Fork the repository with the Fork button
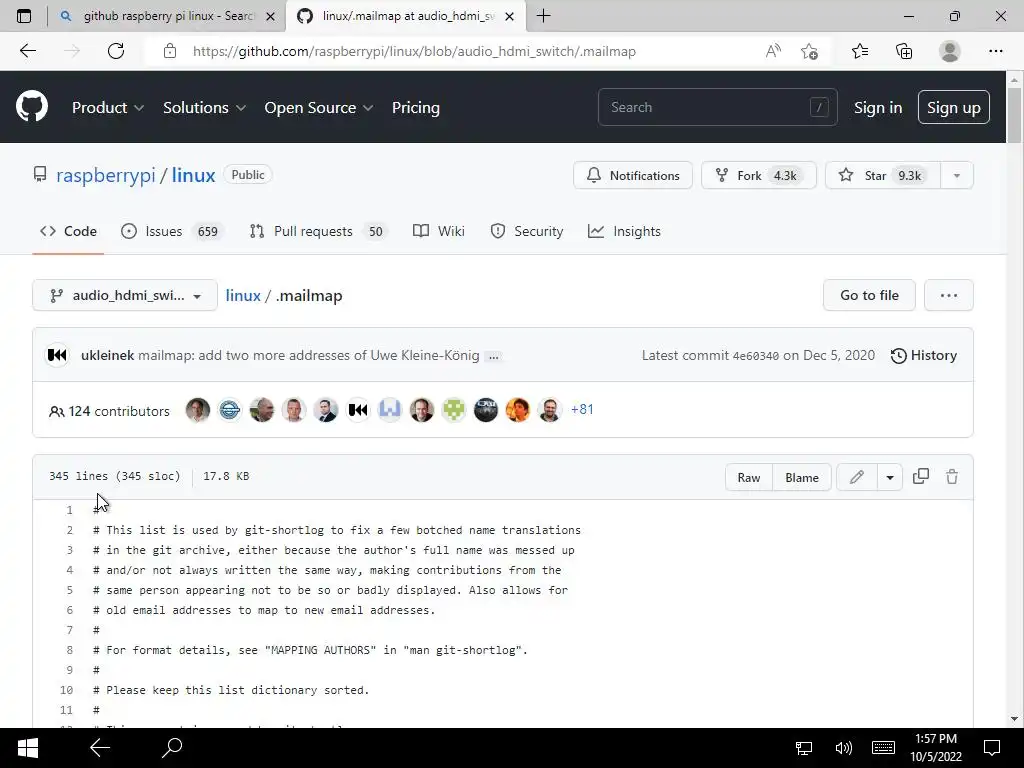Screen dimensions: 1024x768 pyautogui.click(x=759, y=176)
